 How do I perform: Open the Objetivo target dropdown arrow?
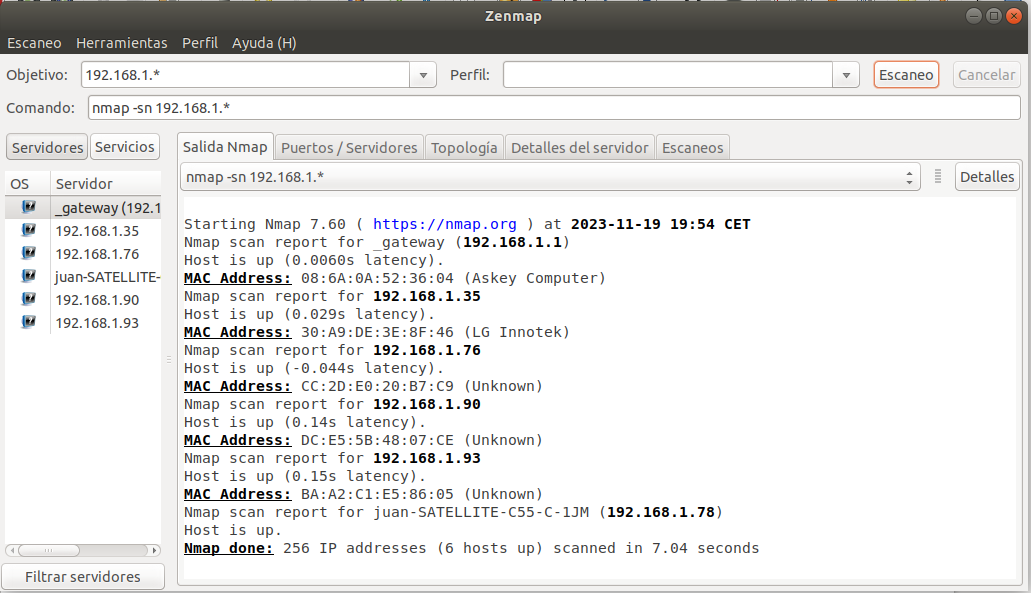pos(424,75)
